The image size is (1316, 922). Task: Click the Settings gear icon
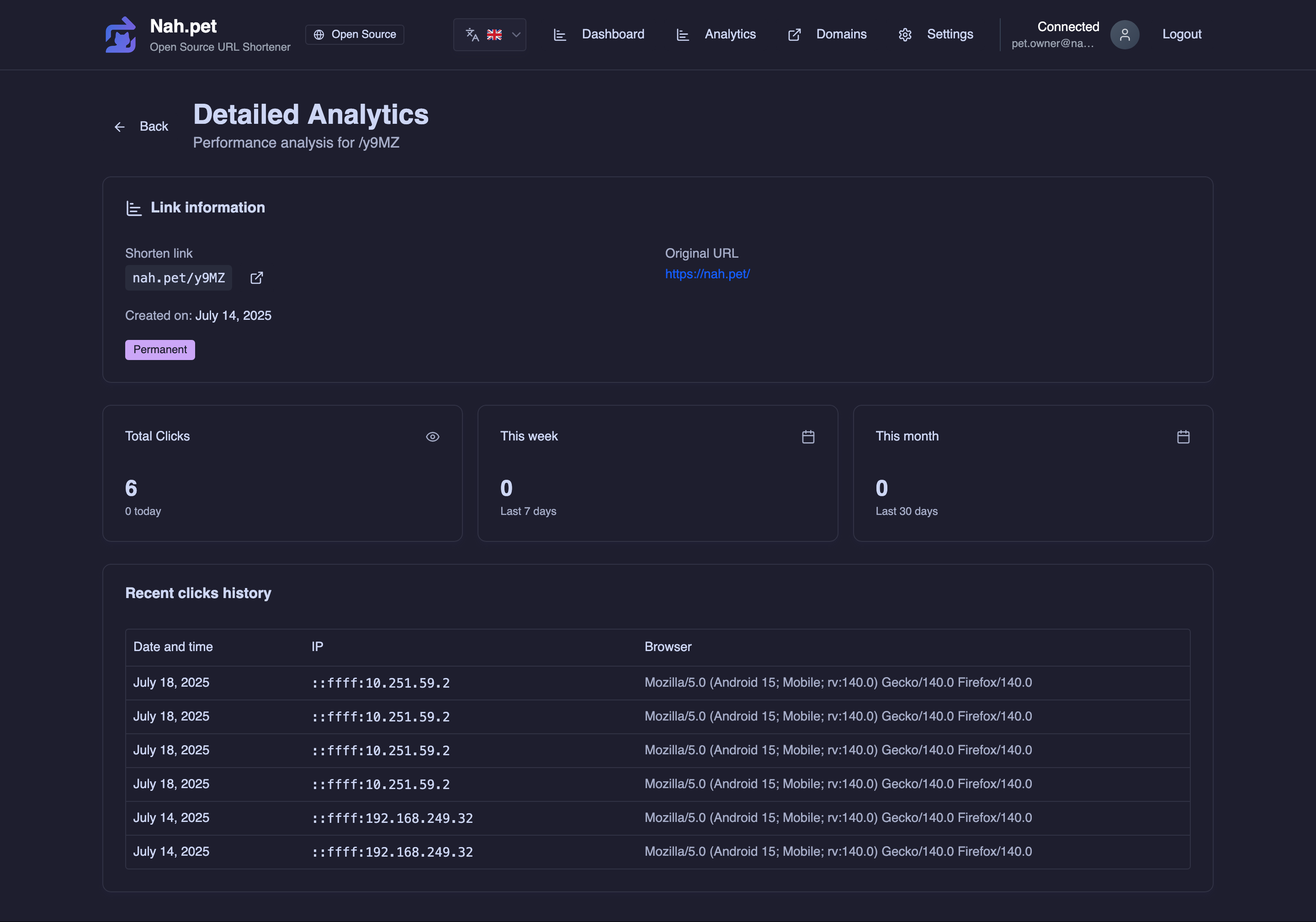905,35
